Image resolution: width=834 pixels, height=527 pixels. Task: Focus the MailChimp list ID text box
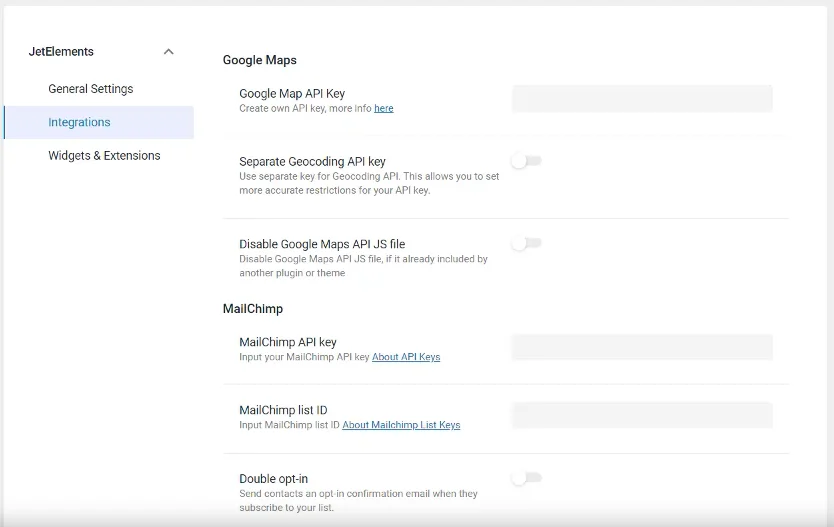point(641,415)
